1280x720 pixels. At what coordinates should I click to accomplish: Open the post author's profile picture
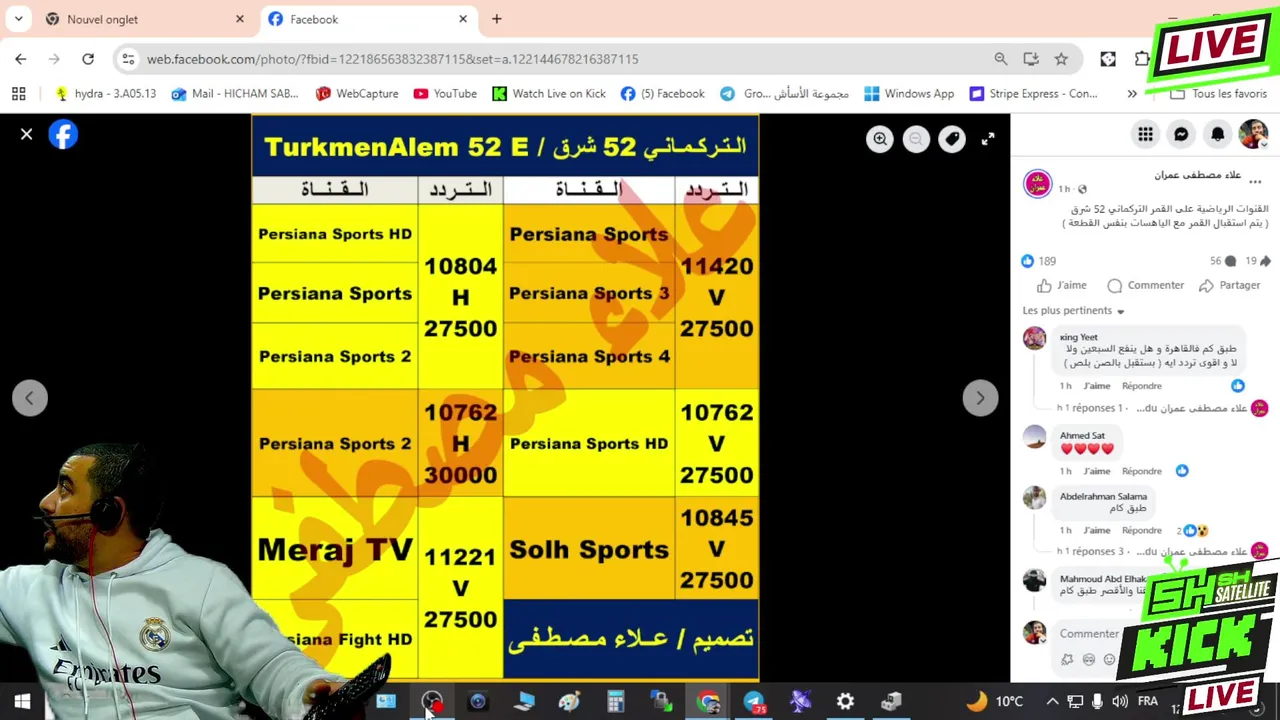coord(1038,184)
